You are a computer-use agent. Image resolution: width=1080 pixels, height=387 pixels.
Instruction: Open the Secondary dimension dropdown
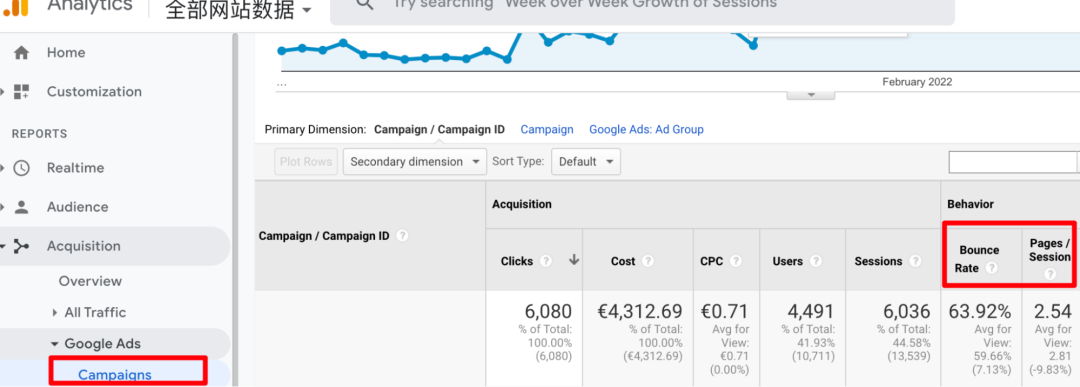tap(415, 162)
